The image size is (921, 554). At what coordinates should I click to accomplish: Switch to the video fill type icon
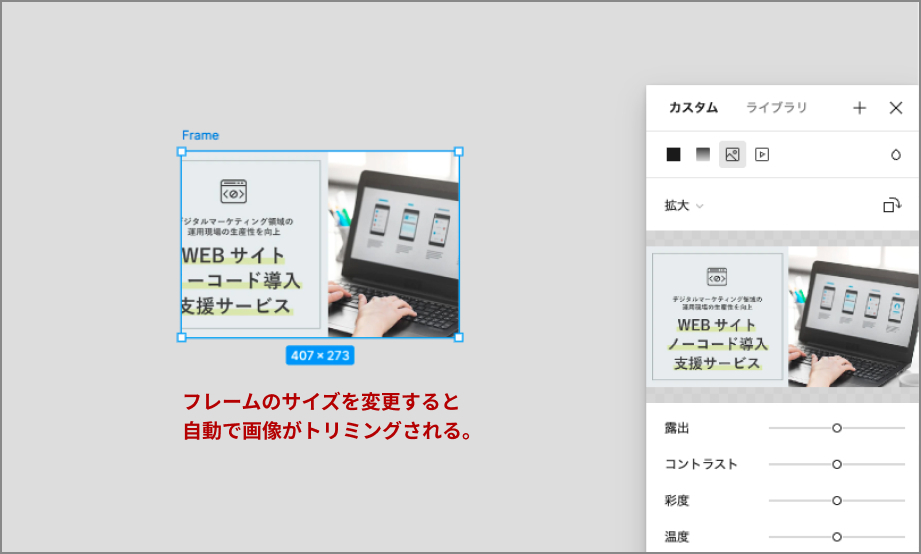(x=762, y=155)
